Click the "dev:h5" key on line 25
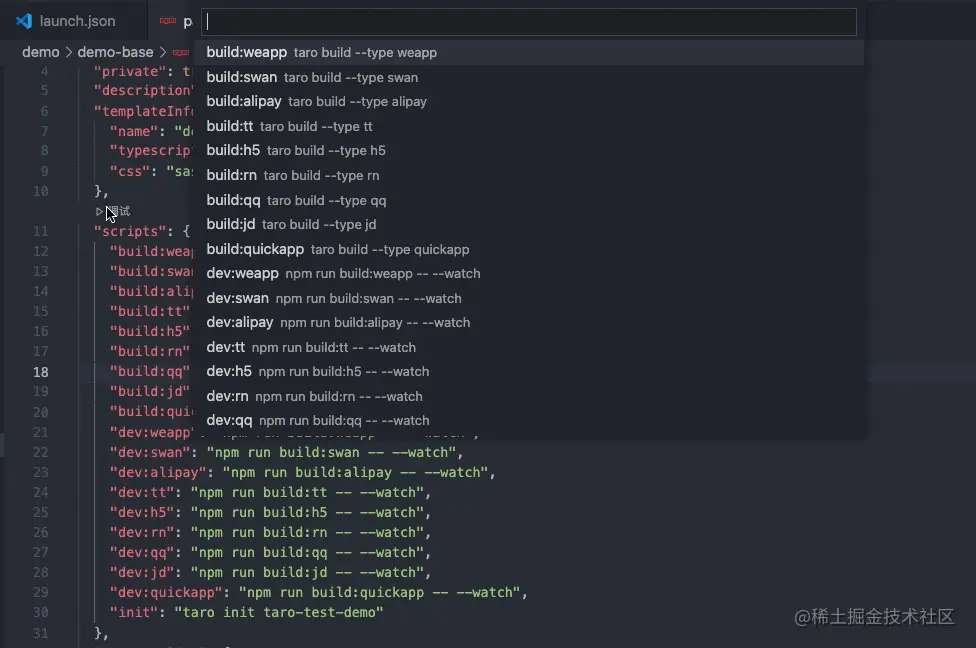The height and width of the screenshot is (648, 976). pos(141,512)
